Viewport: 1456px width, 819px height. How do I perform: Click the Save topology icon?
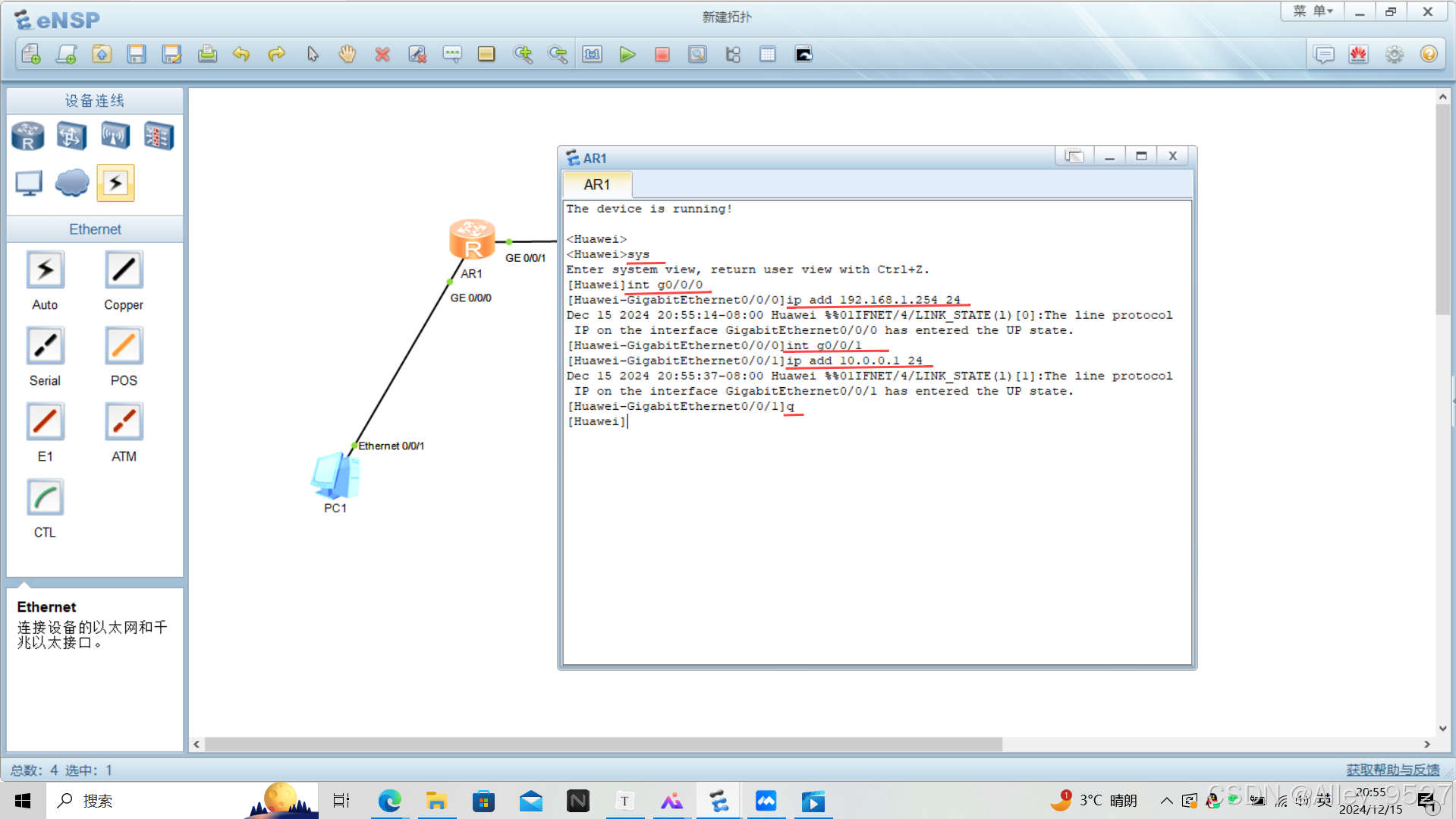137,54
